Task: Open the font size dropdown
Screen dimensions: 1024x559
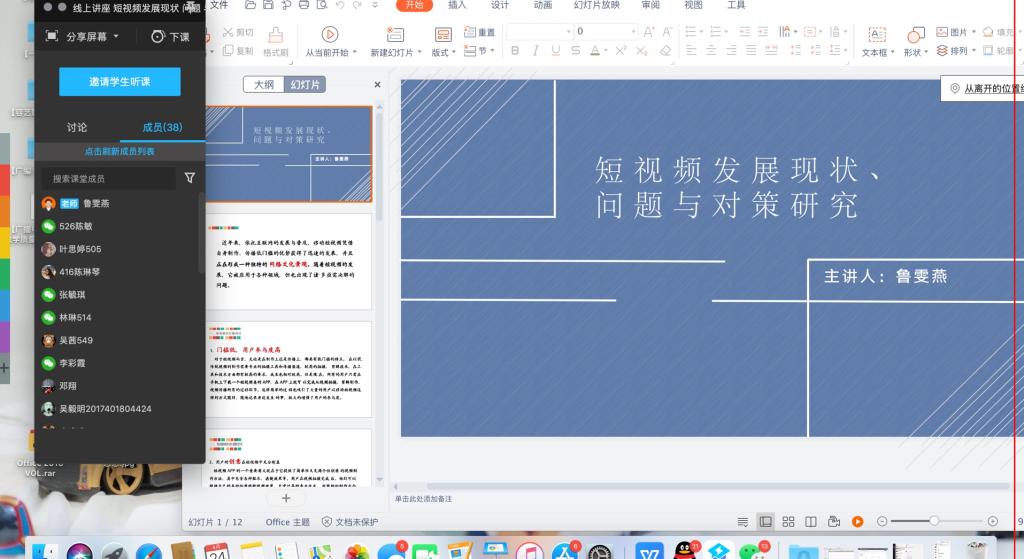Action: point(633,31)
